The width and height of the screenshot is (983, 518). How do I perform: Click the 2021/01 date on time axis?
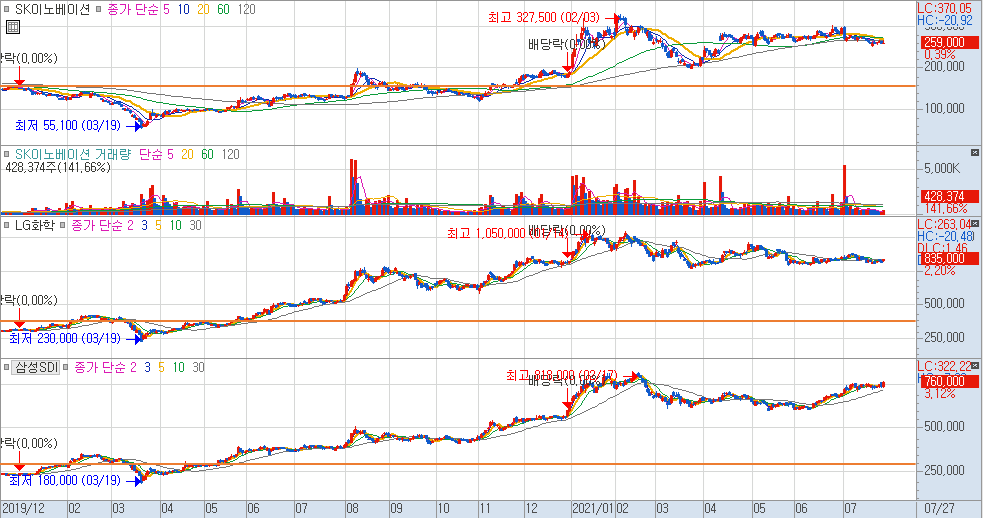(x=593, y=509)
